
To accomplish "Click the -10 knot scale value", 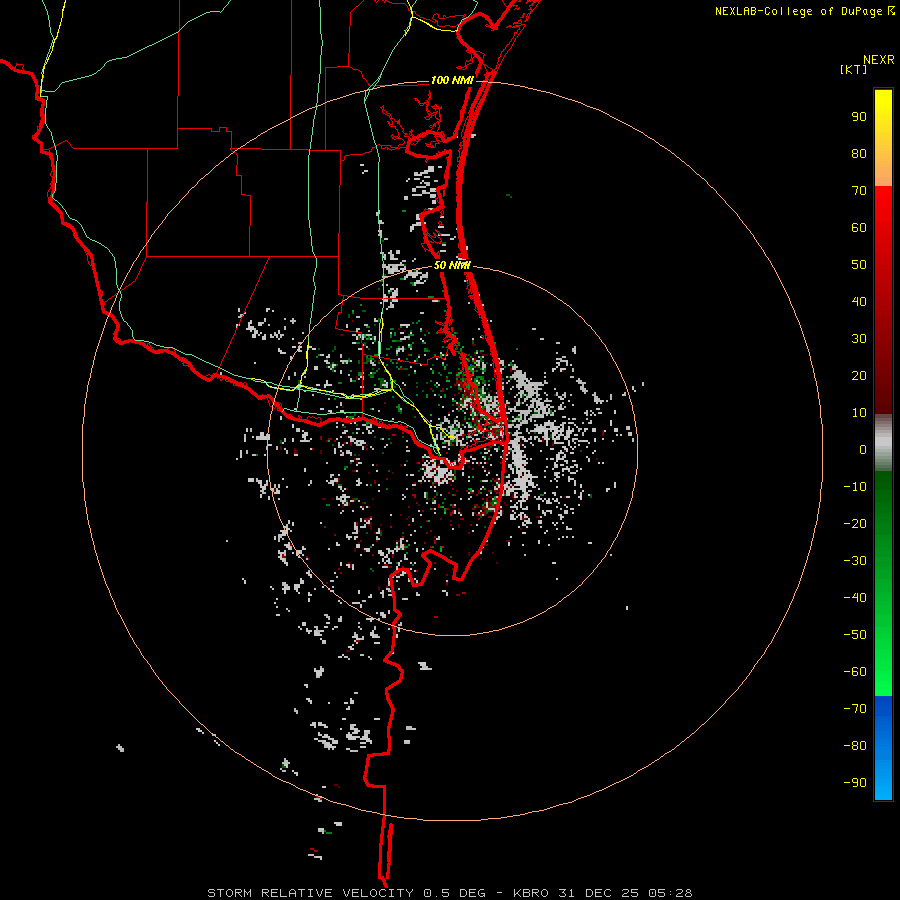I will pyautogui.click(x=855, y=487).
